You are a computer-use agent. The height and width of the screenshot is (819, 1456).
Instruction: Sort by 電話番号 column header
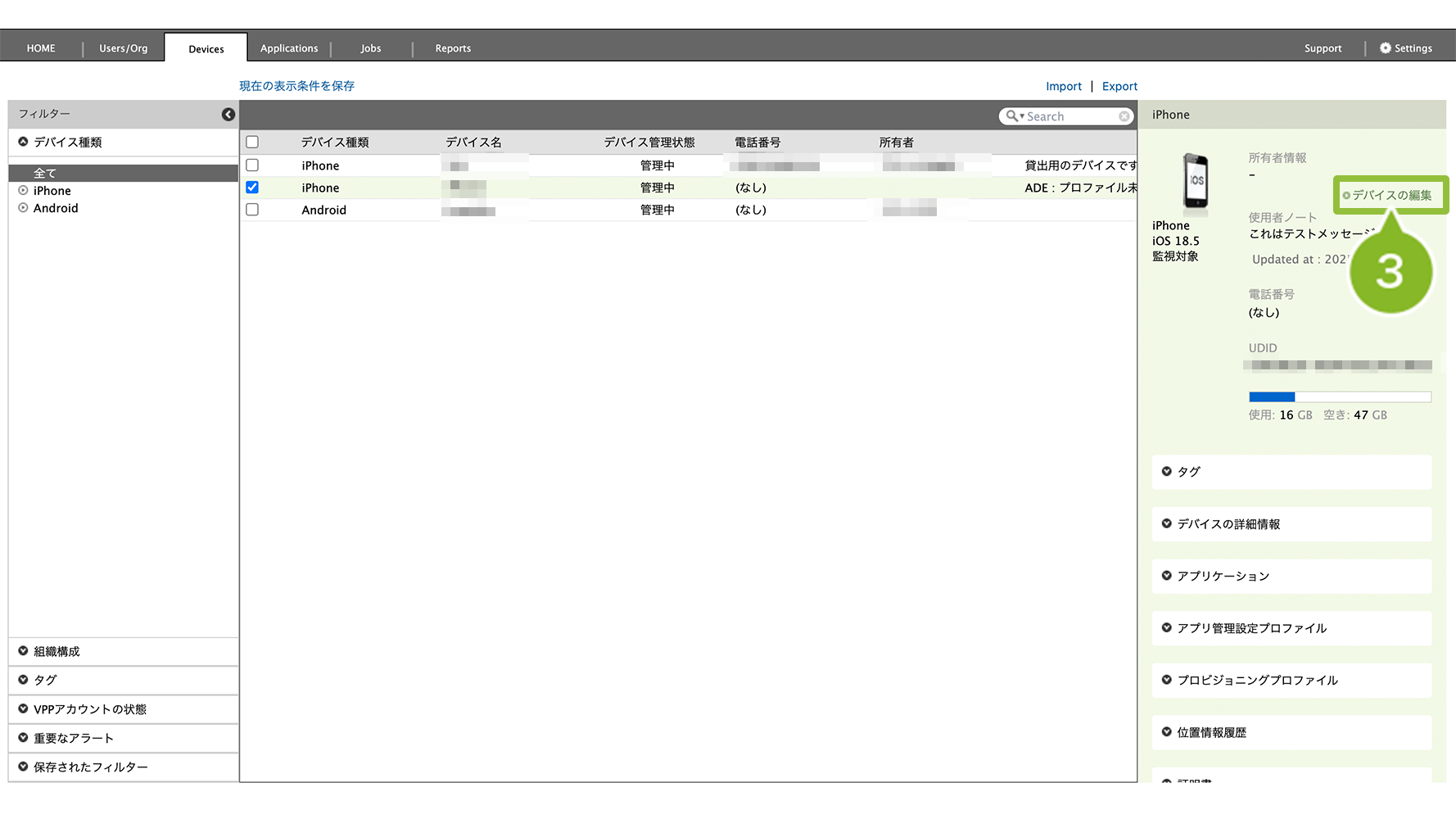(757, 143)
